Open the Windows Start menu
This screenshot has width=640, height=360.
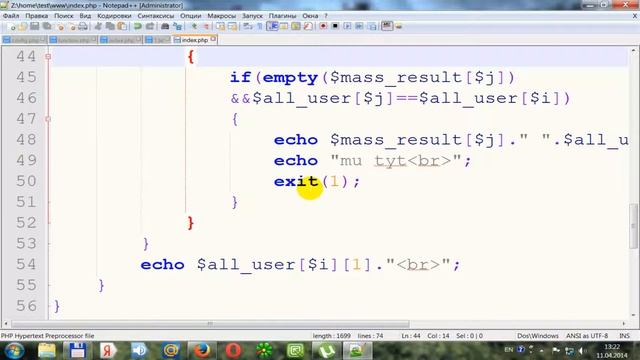(x=14, y=351)
